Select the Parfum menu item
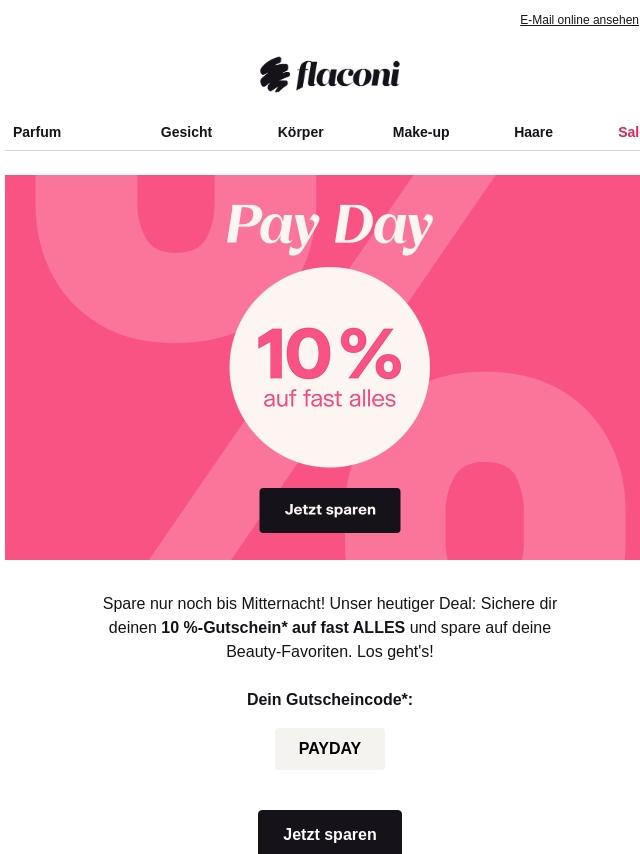Screen dimensions: 640x854 37,132
